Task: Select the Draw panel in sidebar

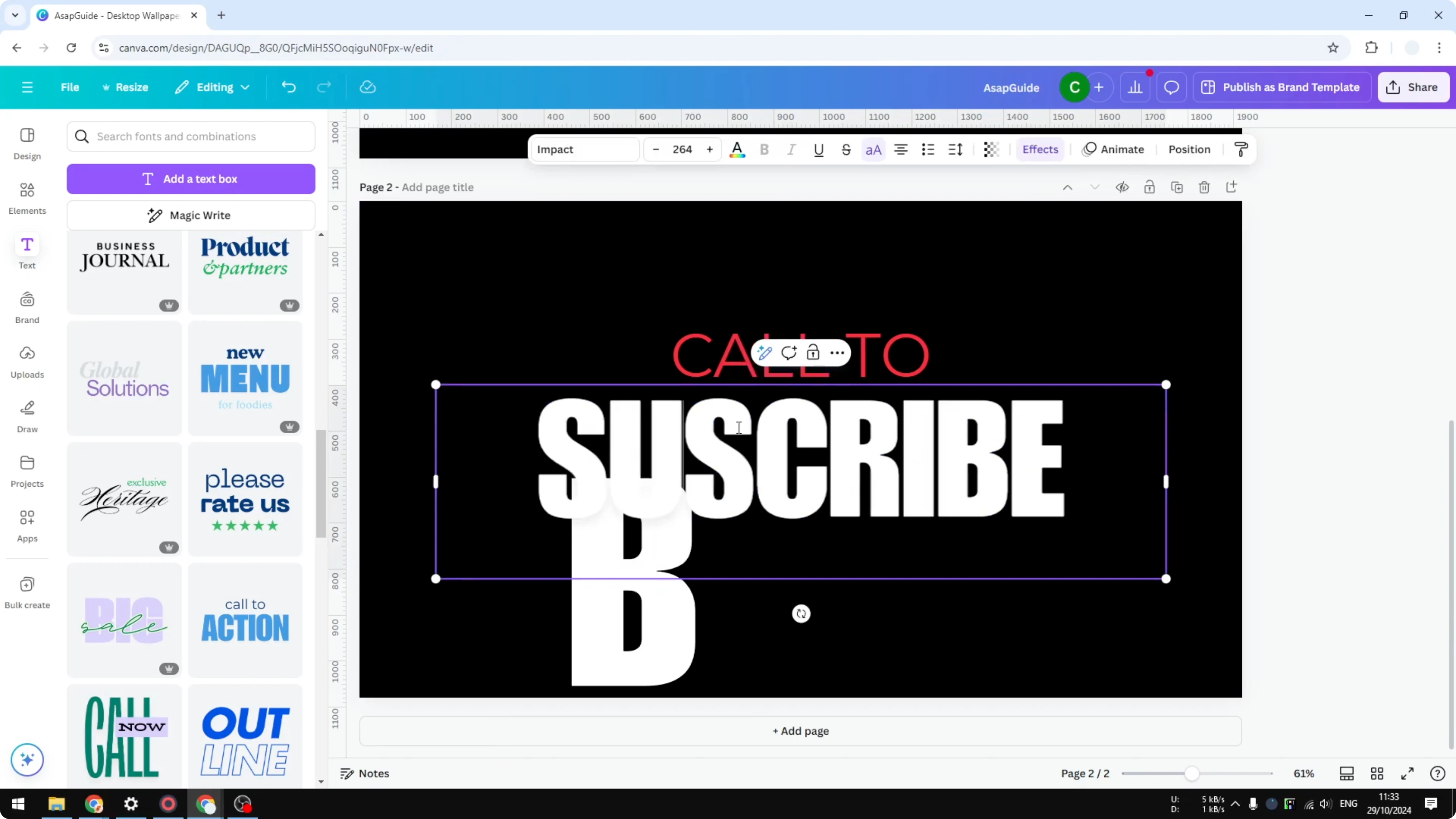Action: (x=27, y=417)
